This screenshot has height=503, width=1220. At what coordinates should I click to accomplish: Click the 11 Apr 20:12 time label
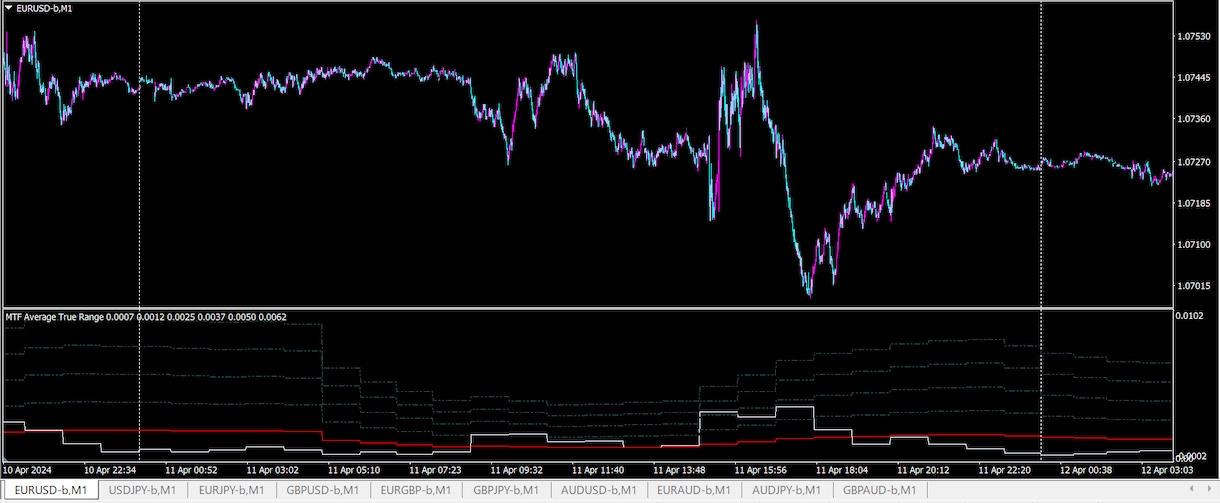[x=924, y=469]
